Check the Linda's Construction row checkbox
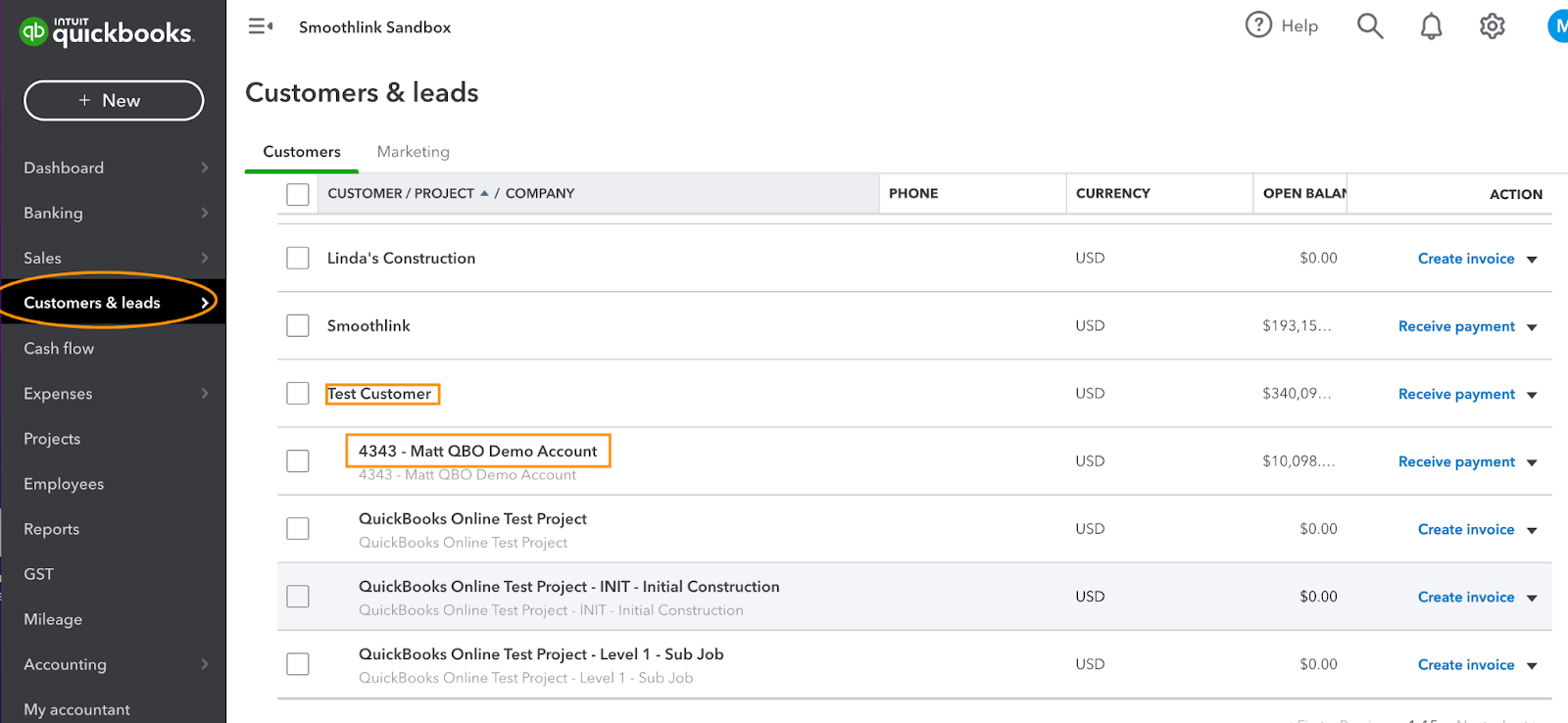The width and height of the screenshot is (1568, 723). 298,258
